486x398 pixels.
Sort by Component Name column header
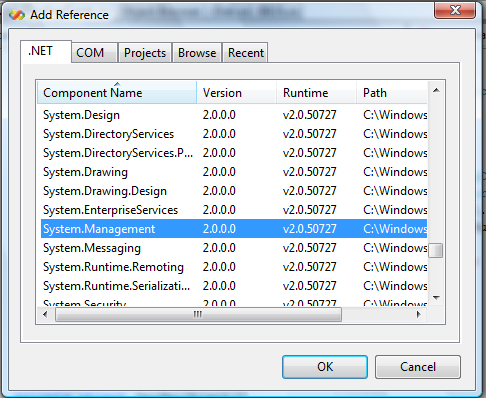click(x=117, y=92)
